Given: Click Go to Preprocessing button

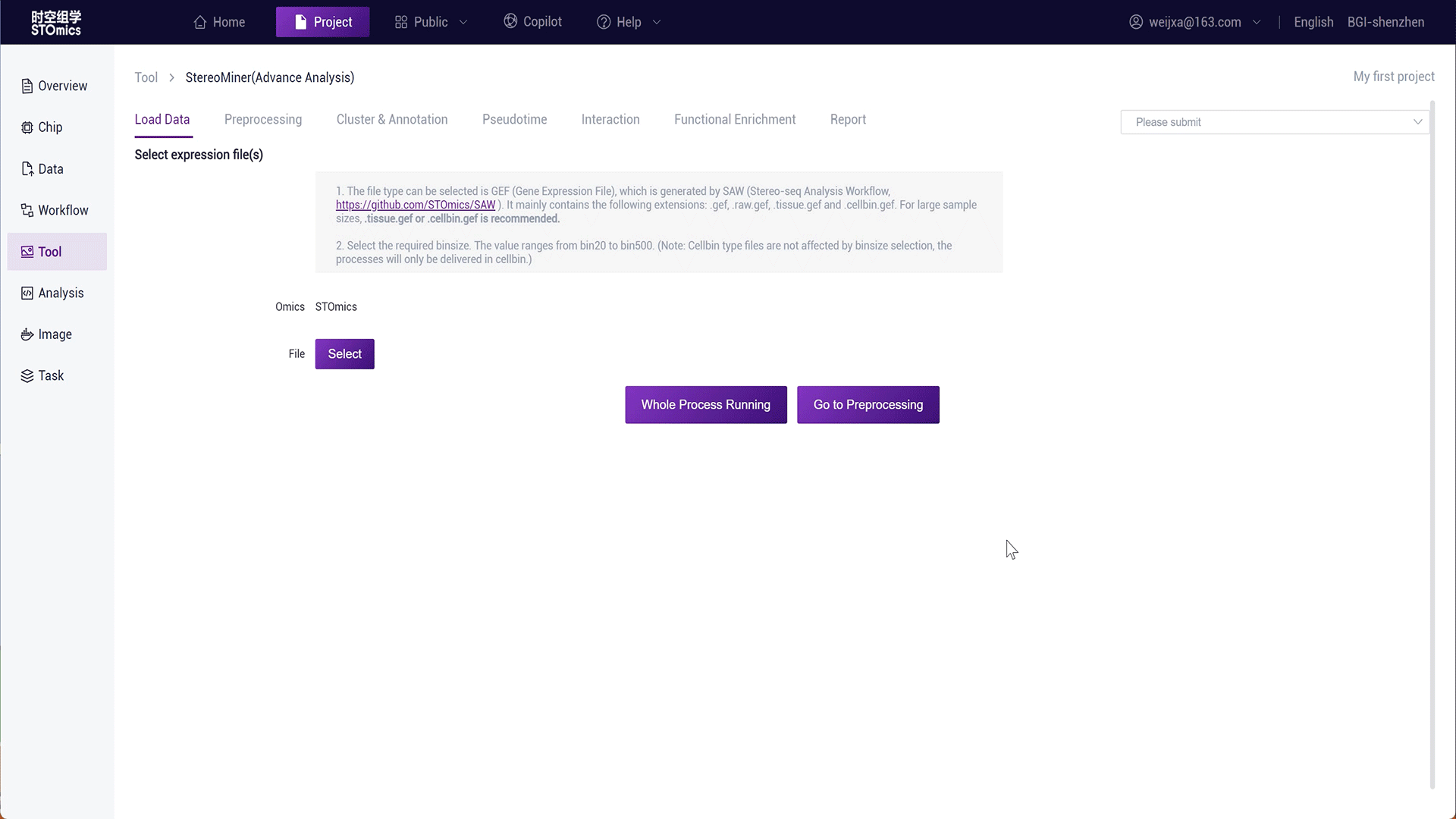Looking at the screenshot, I should tap(868, 405).
